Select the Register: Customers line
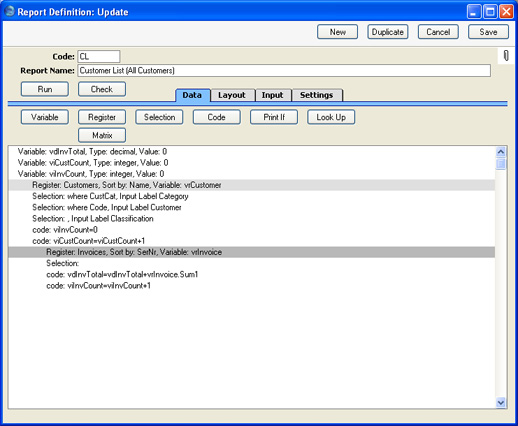This screenshot has width=518, height=426. coord(252,185)
